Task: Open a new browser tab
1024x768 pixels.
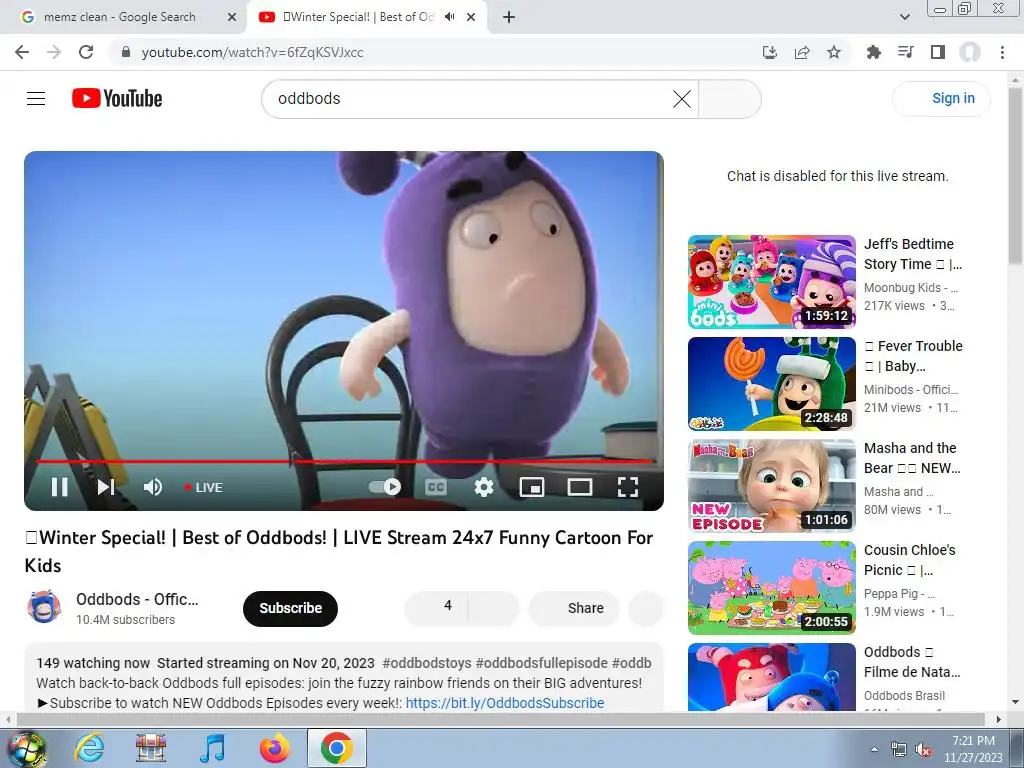Action: (509, 18)
